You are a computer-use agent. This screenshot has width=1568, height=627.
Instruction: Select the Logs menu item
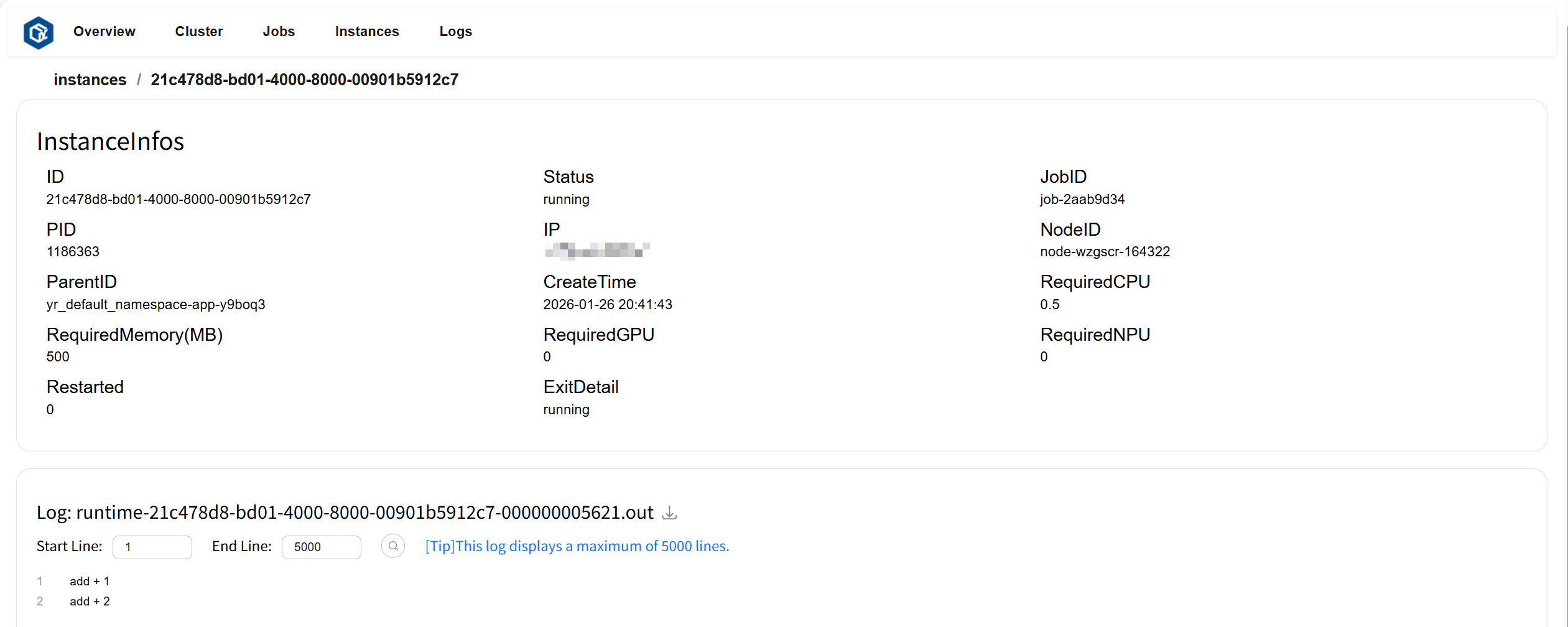click(x=455, y=32)
